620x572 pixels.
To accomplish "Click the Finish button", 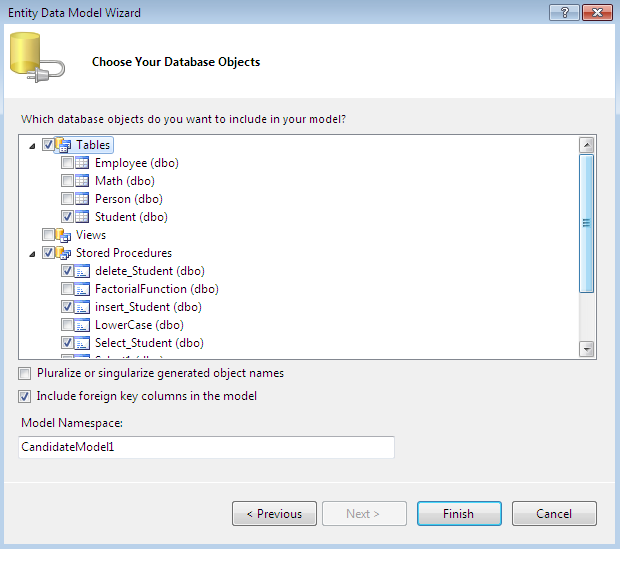I will (459, 514).
